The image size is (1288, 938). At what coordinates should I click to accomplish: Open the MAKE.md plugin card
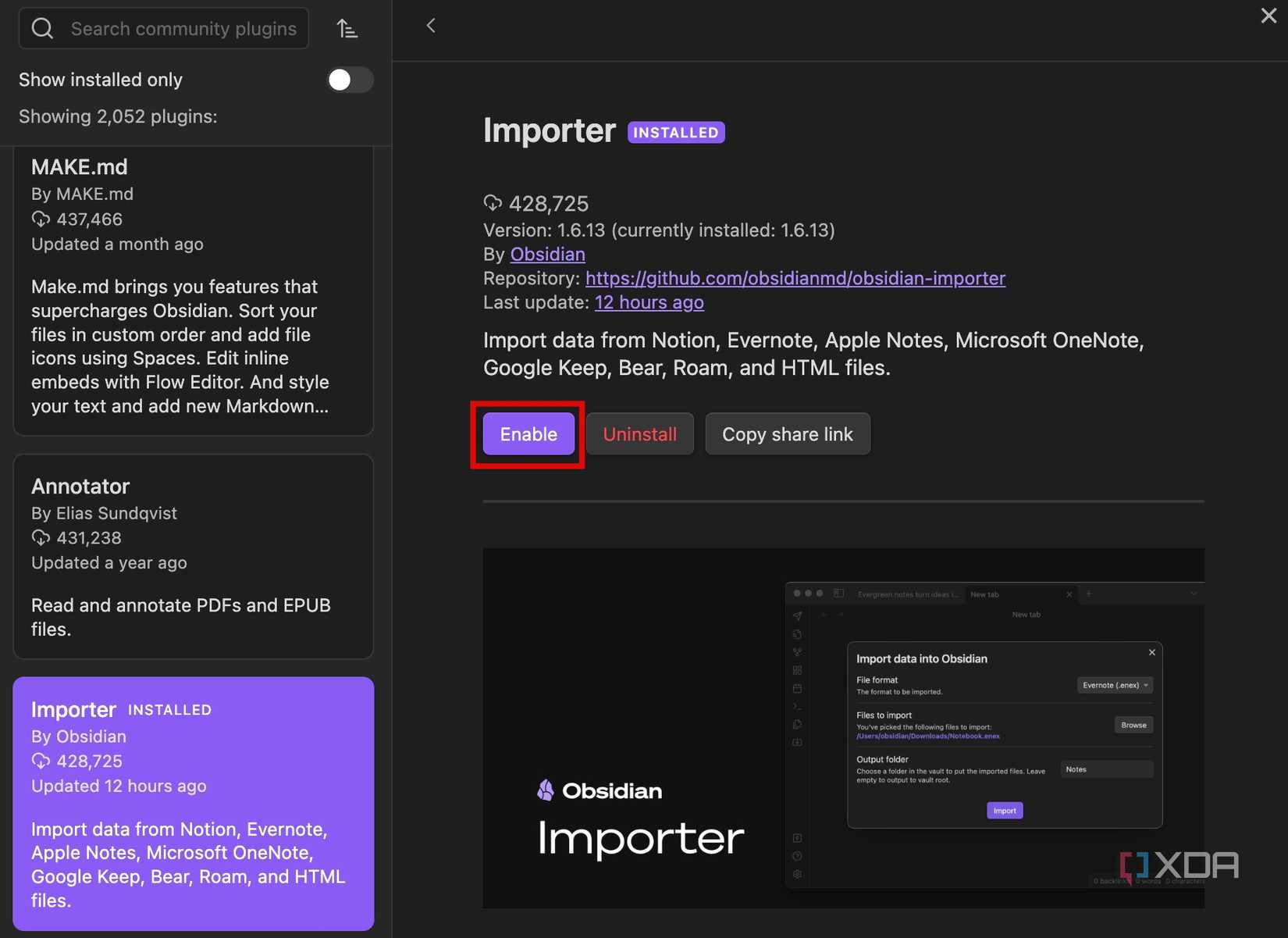[194, 291]
